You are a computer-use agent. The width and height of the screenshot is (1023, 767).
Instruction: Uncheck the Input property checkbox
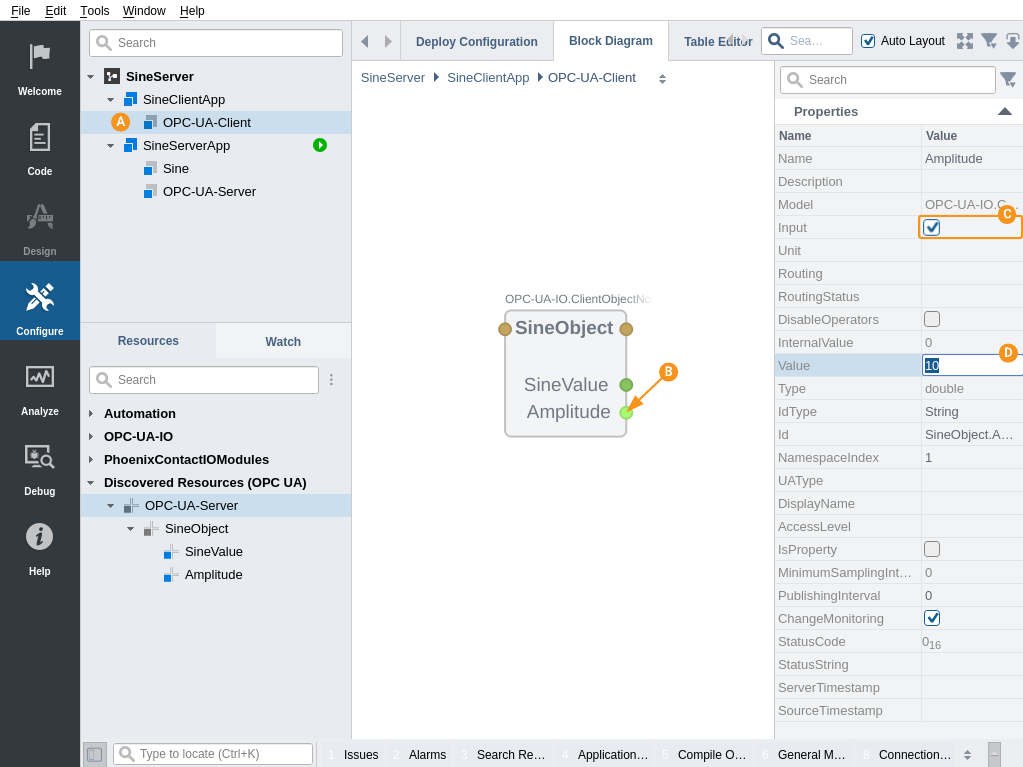coord(932,227)
